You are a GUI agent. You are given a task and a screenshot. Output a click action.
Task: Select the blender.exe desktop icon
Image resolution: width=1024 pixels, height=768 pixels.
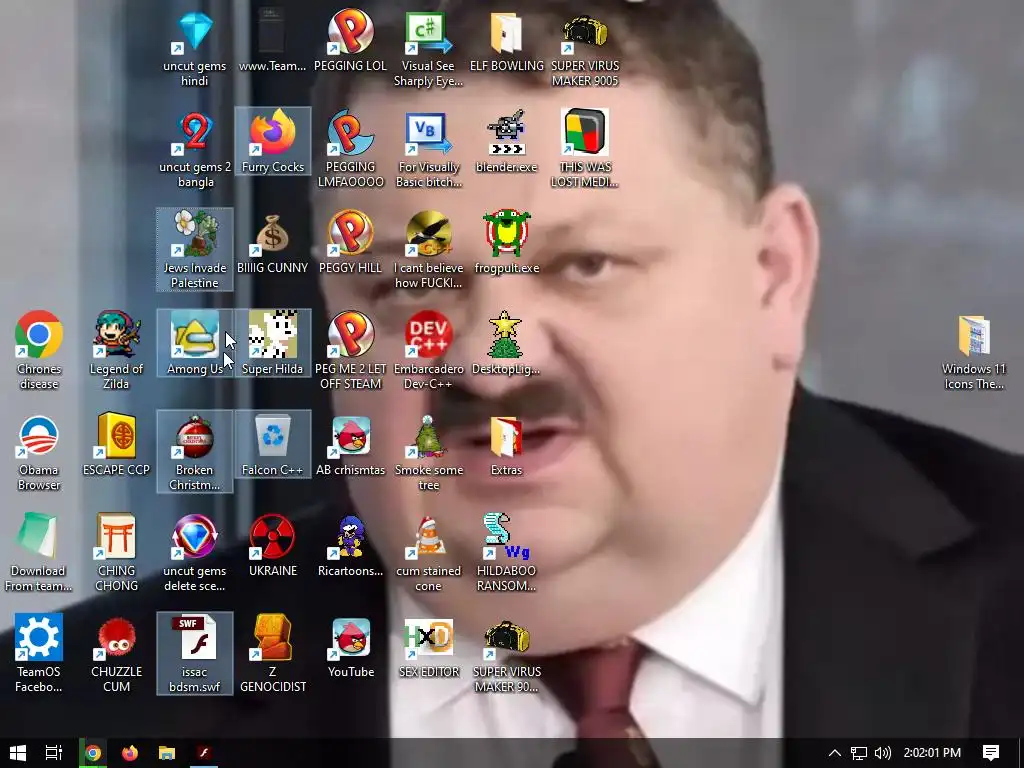[507, 142]
